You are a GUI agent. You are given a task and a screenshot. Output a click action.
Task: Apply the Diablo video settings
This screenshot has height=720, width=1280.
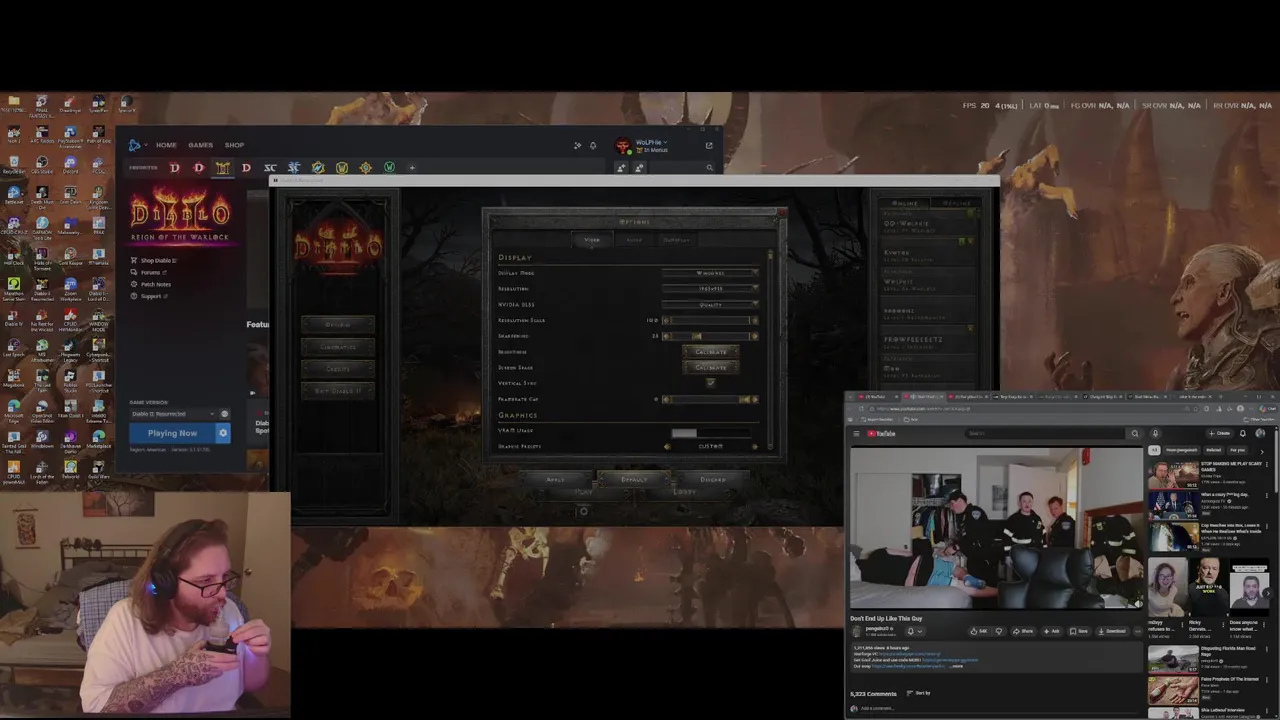point(555,480)
